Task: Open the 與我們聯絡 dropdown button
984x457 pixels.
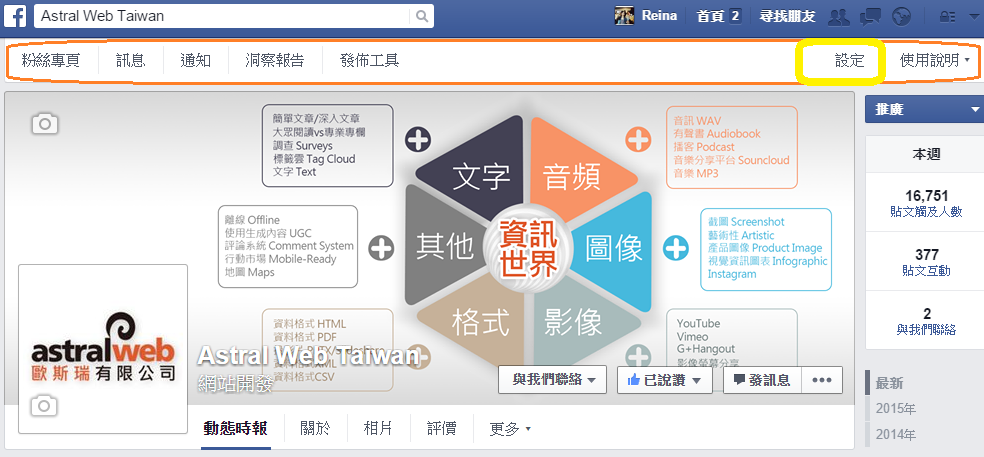Action: (x=552, y=380)
